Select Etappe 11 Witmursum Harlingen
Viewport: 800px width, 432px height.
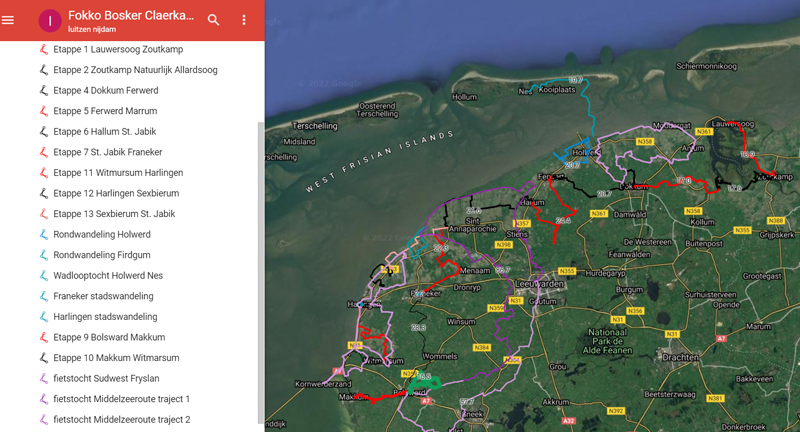[118, 173]
